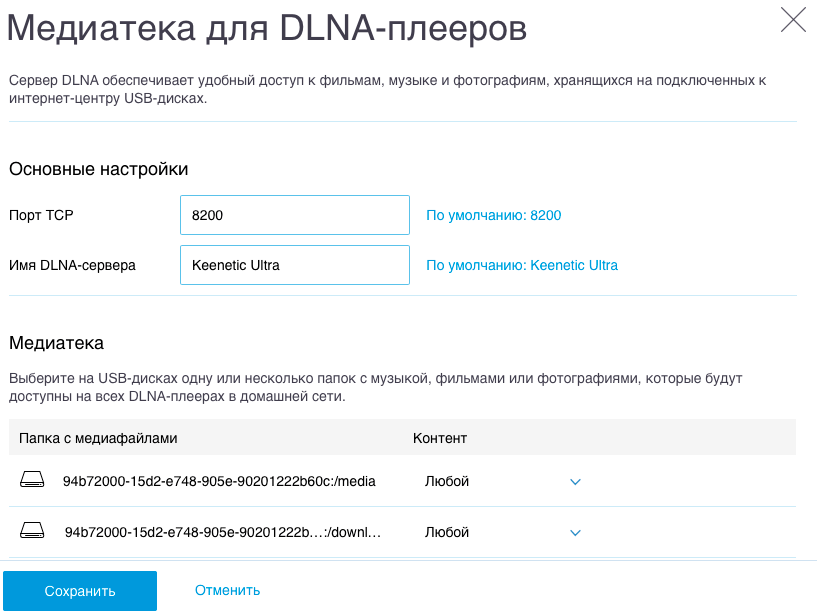Click the DLNA server name input field
Image resolution: width=817 pixels, height=615 pixels.
point(295,265)
